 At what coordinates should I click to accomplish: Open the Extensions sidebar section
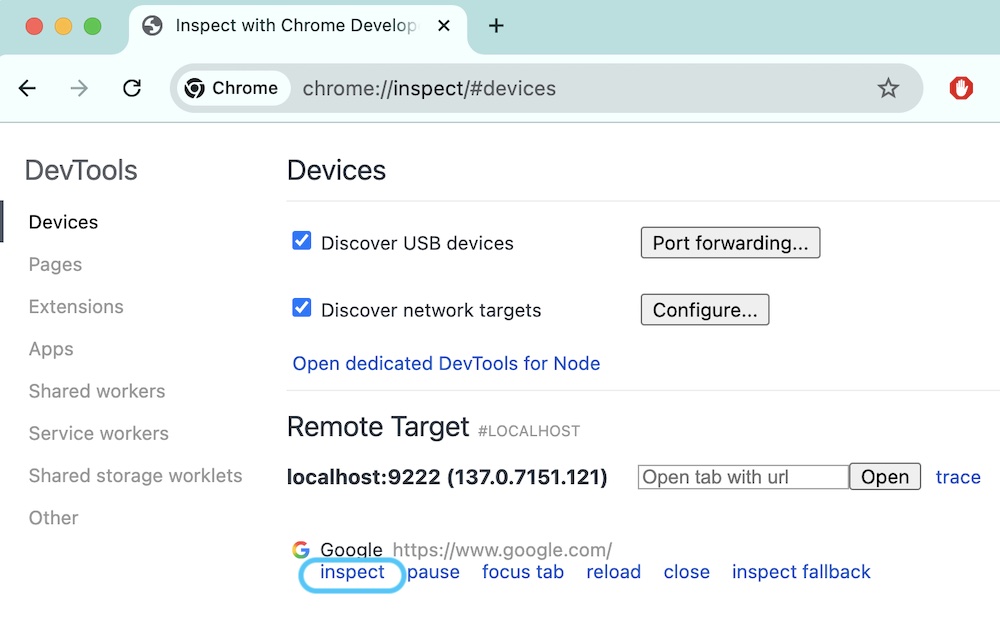76,307
